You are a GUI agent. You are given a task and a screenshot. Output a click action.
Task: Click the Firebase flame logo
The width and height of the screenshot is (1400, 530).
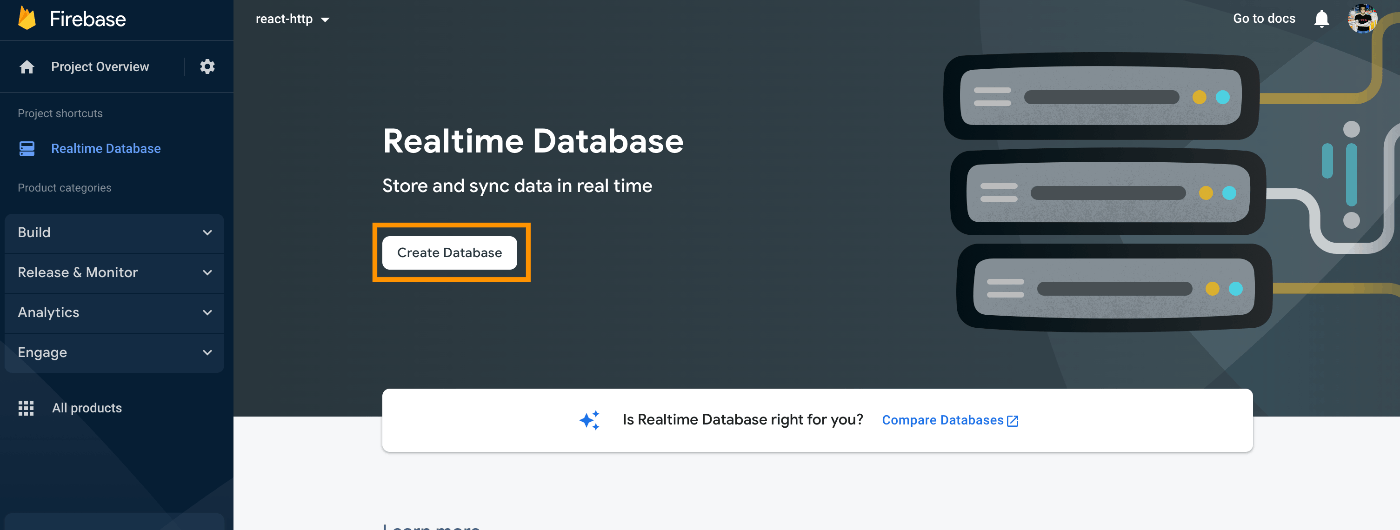(x=27, y=18)
